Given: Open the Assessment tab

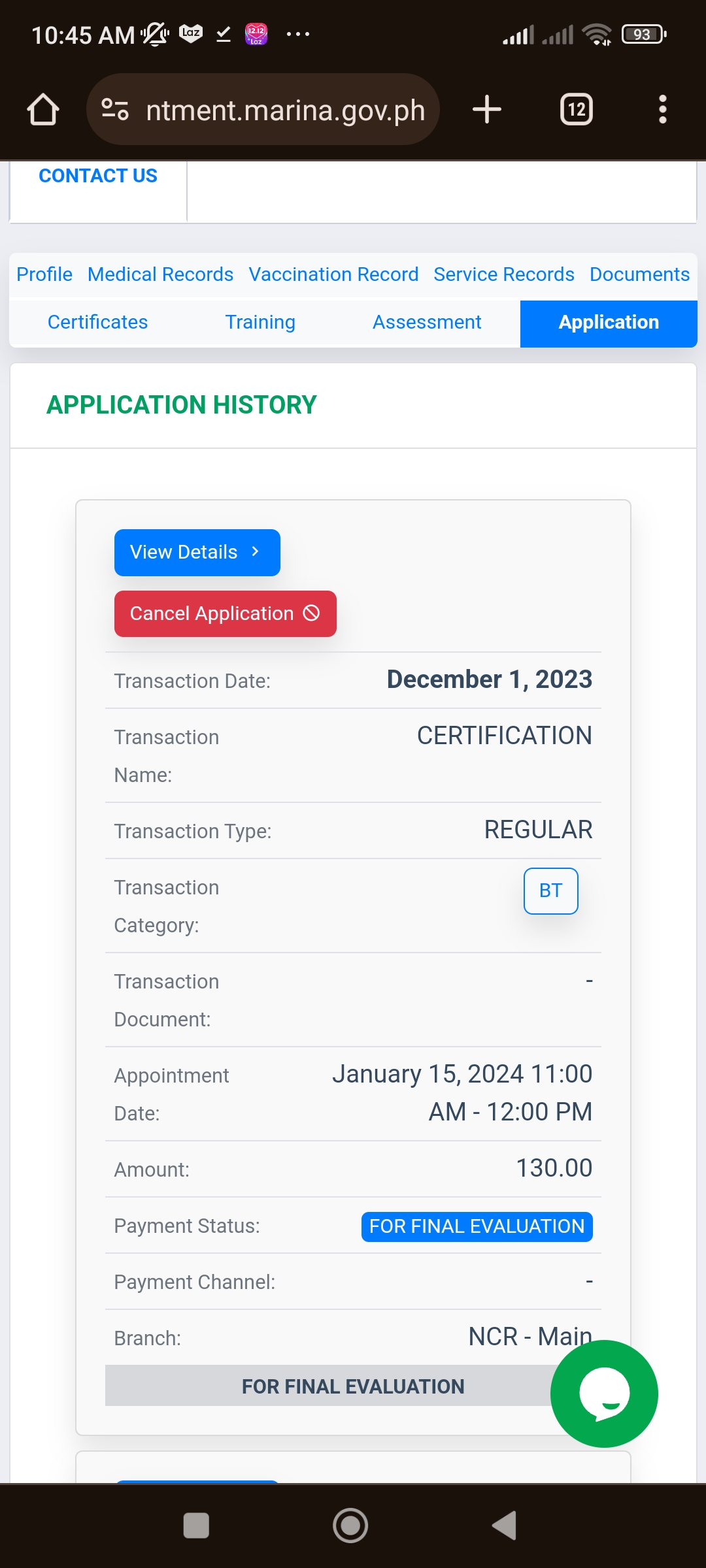Looking at the screenshot, I should (x=427, y=322).
